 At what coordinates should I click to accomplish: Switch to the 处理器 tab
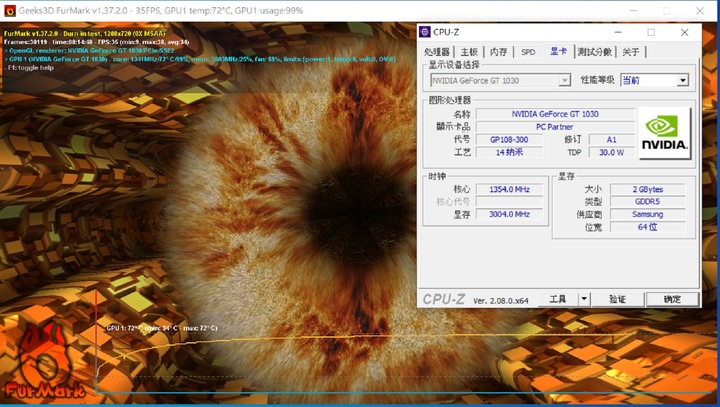437,52
